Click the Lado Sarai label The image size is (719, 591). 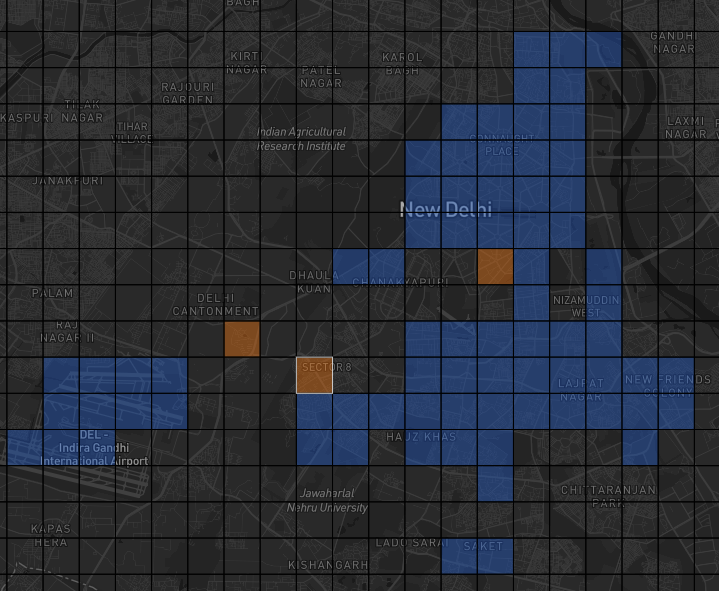pos(411,543)
